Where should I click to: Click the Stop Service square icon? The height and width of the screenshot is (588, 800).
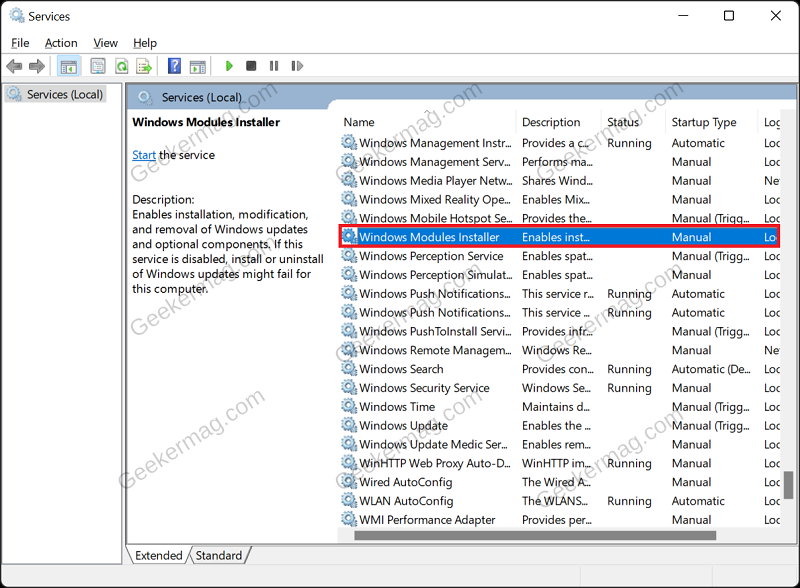coord(251,66)
